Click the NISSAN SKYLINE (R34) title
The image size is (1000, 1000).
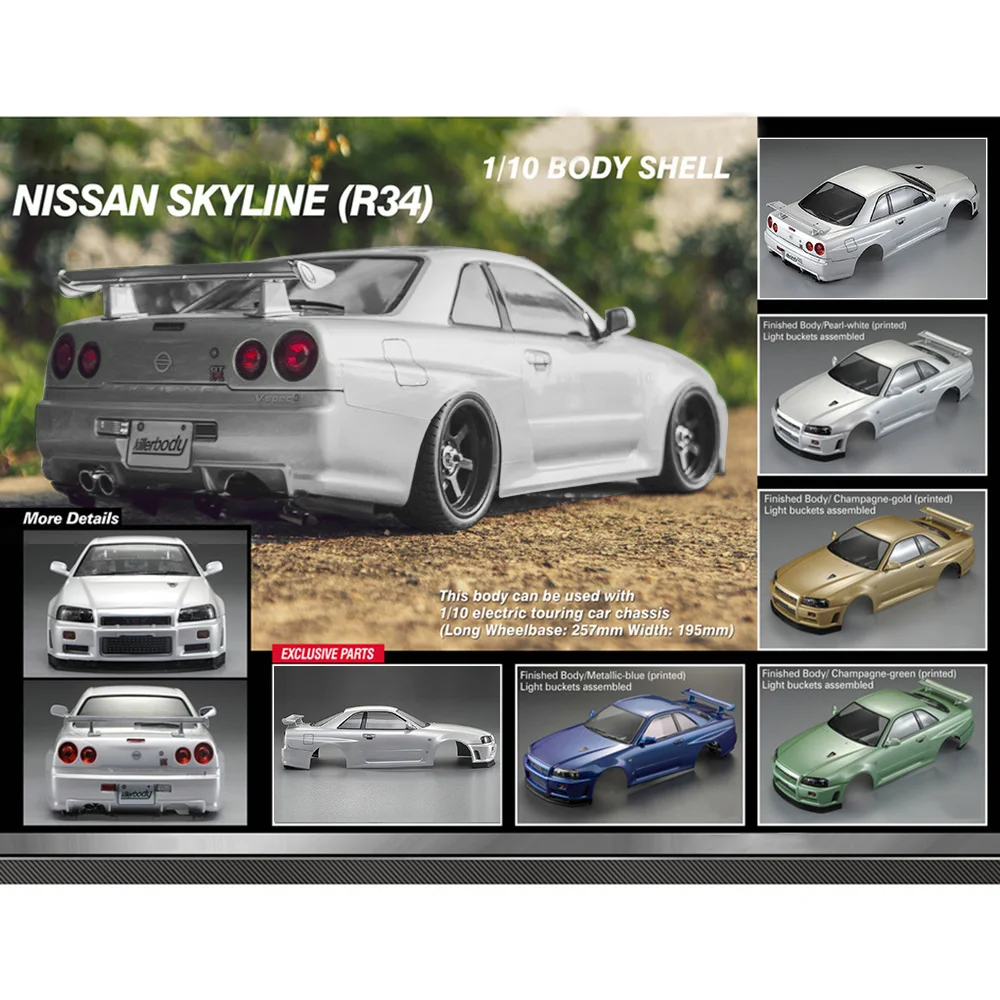coord(223,201)
